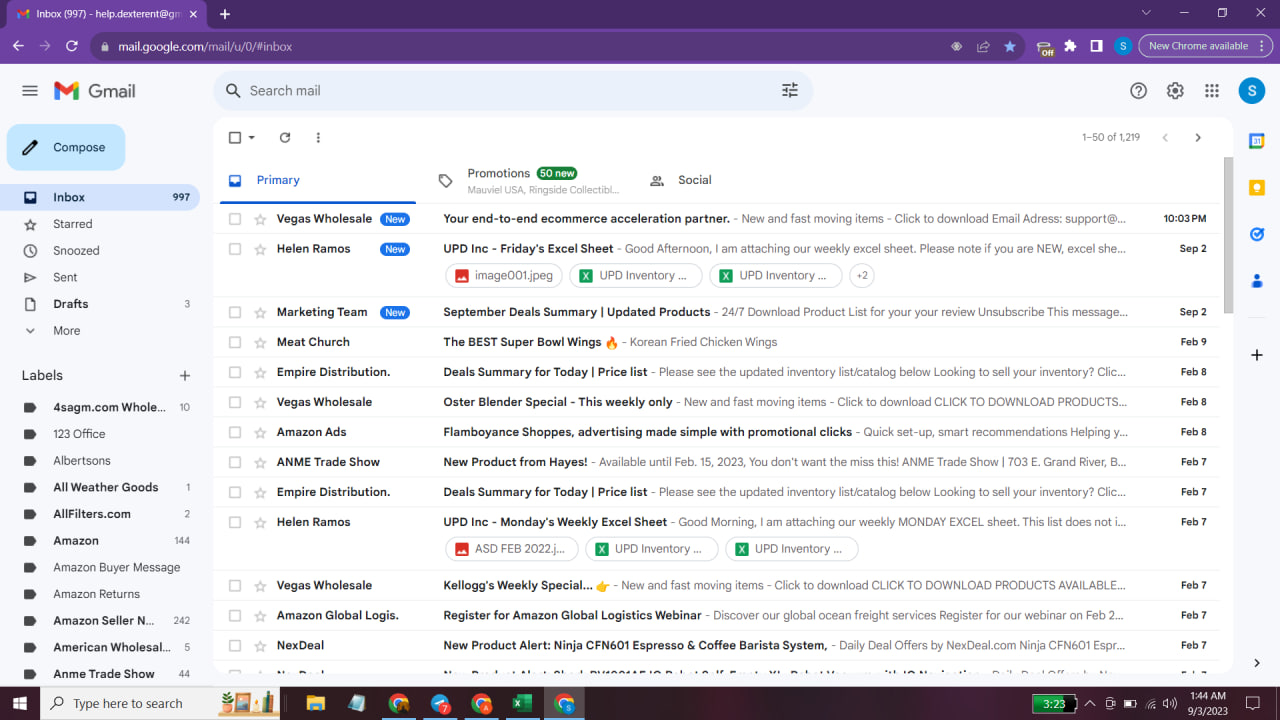1280x720 pixels.
Task: Open the Drafts folder
Action: pos(100,304)
